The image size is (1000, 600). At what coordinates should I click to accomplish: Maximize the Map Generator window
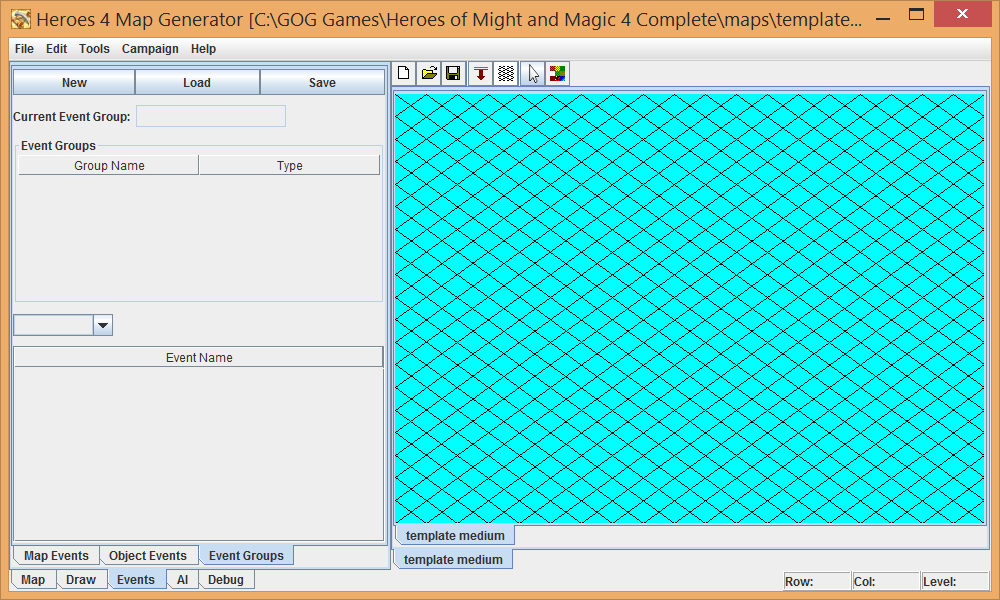[x=916, y=15]
